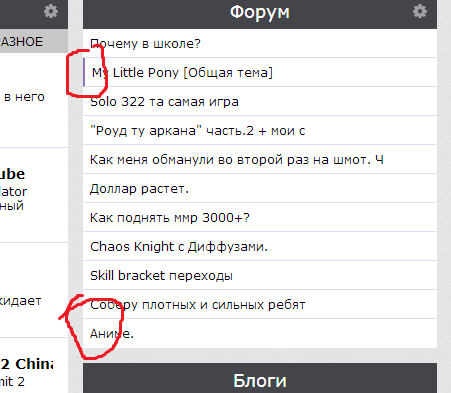The width and height of the screenshot is (451, 393).
Task: Click the Блоги section header
Action: [x=260, y=381]
